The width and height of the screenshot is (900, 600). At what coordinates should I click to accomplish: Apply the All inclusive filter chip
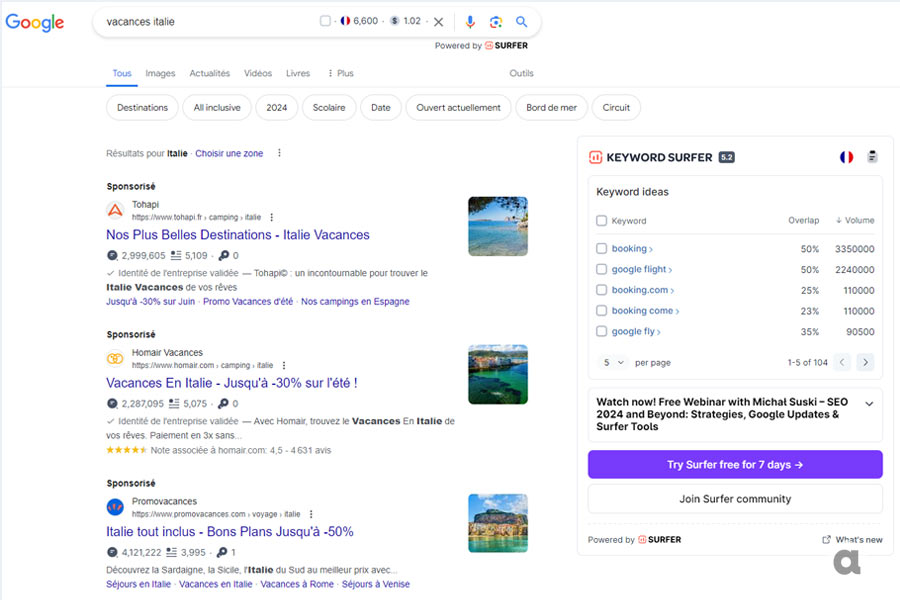click(217, 107)
